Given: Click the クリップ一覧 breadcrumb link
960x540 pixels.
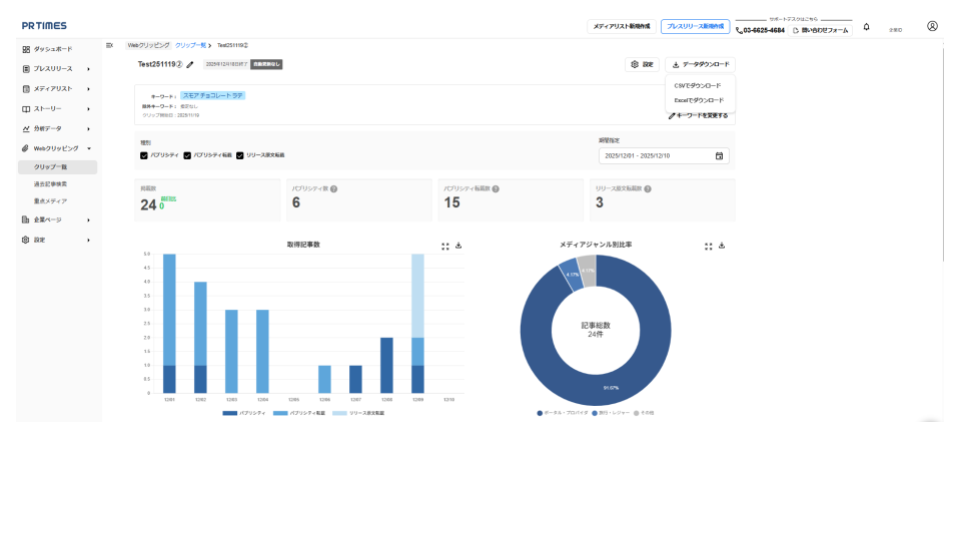Looking at the screenshot, I should coord(190,45).
